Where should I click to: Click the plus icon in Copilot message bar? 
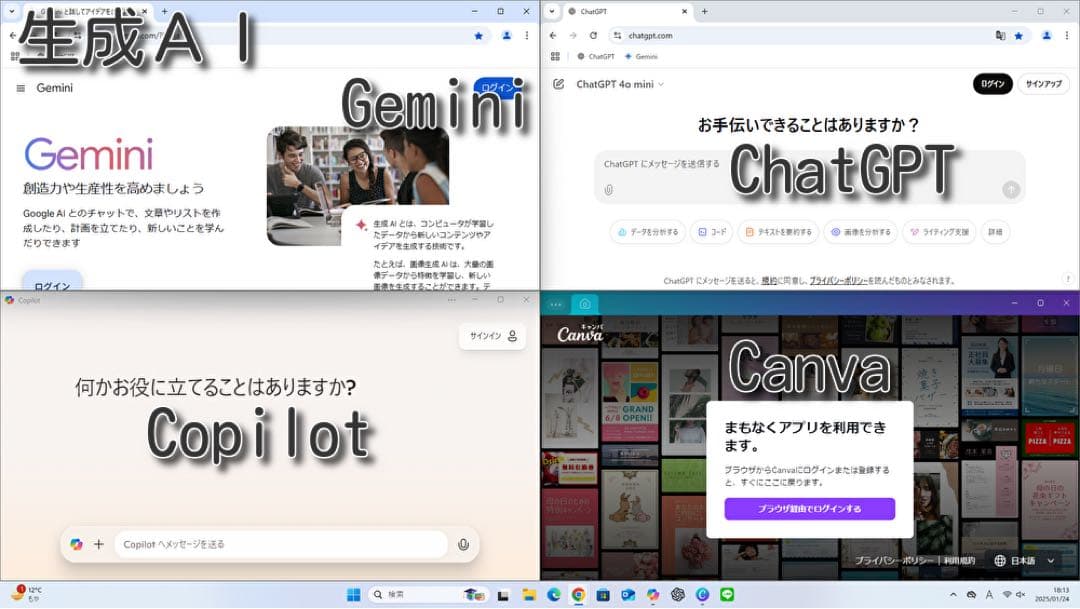coord(100,544)
